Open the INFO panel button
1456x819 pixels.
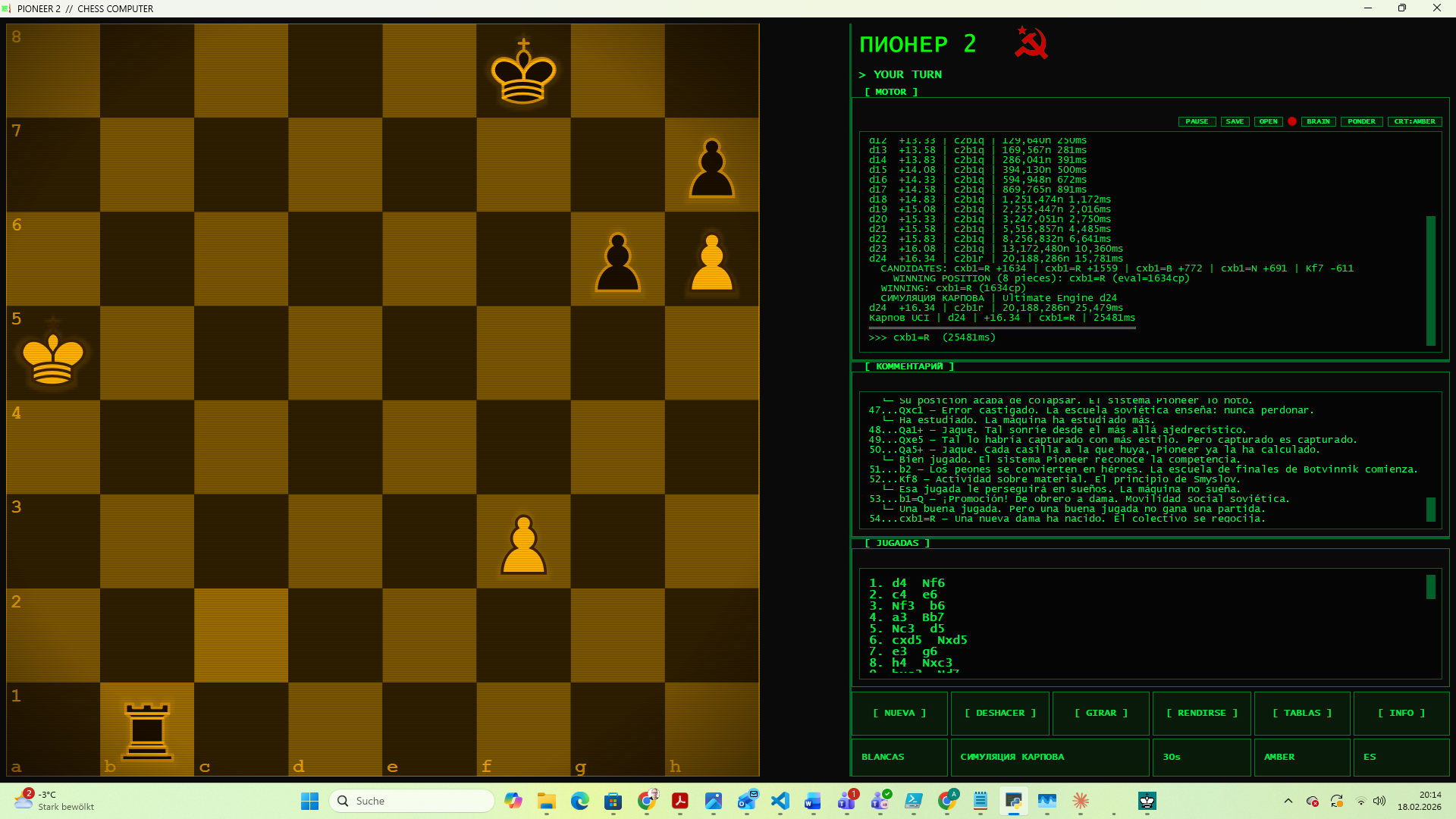pyautogui.click(x=1401, y=713)
